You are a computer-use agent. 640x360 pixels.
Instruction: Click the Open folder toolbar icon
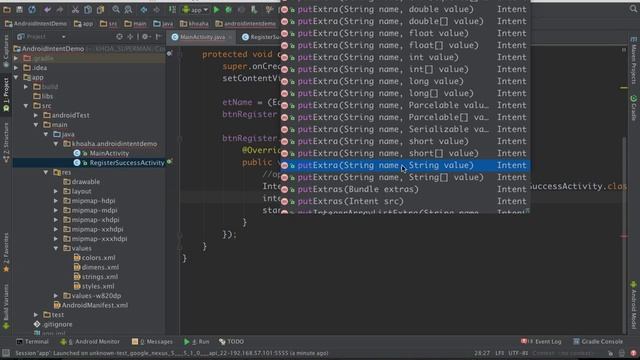coord(7,9)
